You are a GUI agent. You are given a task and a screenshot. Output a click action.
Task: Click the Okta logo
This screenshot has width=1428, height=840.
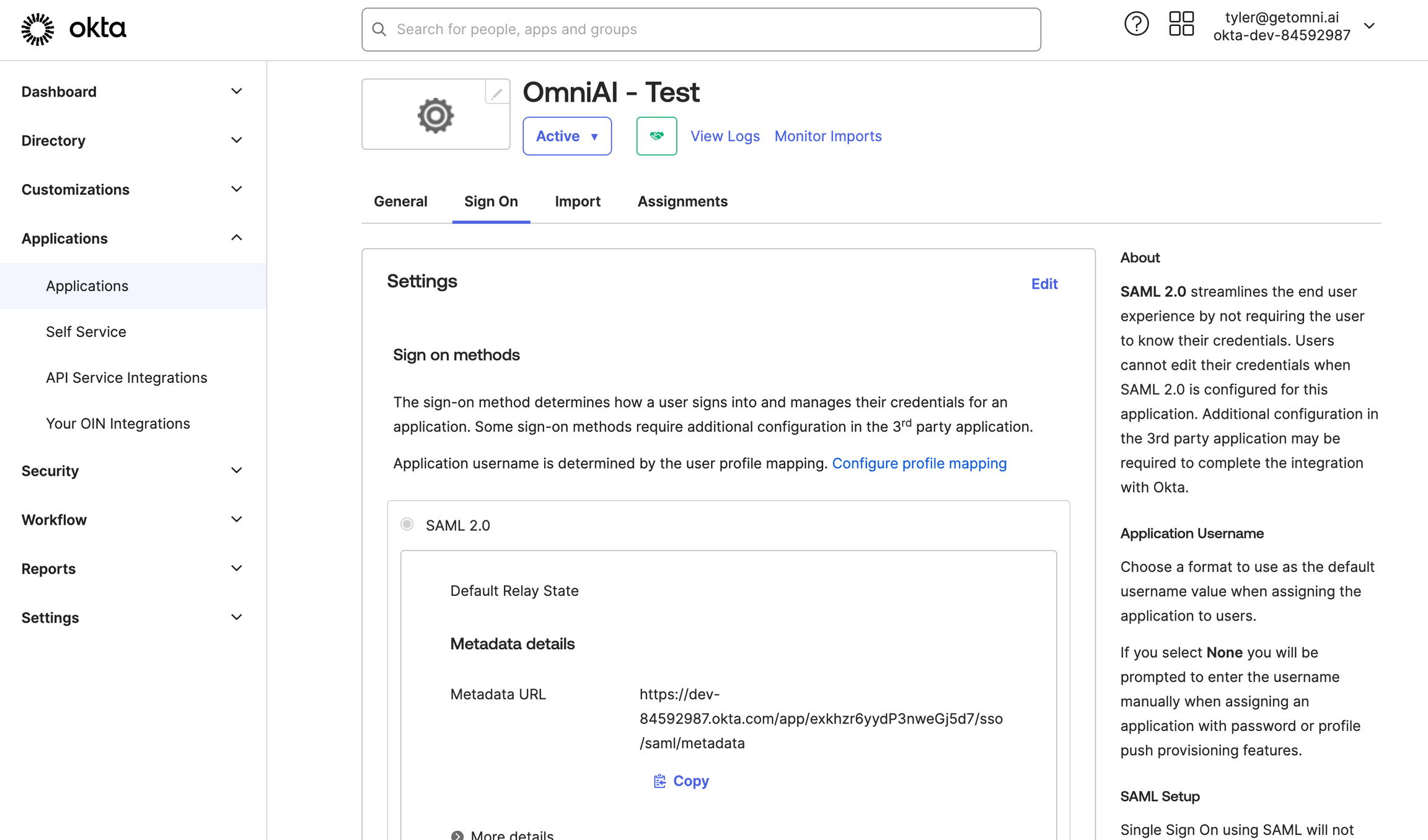73,28
